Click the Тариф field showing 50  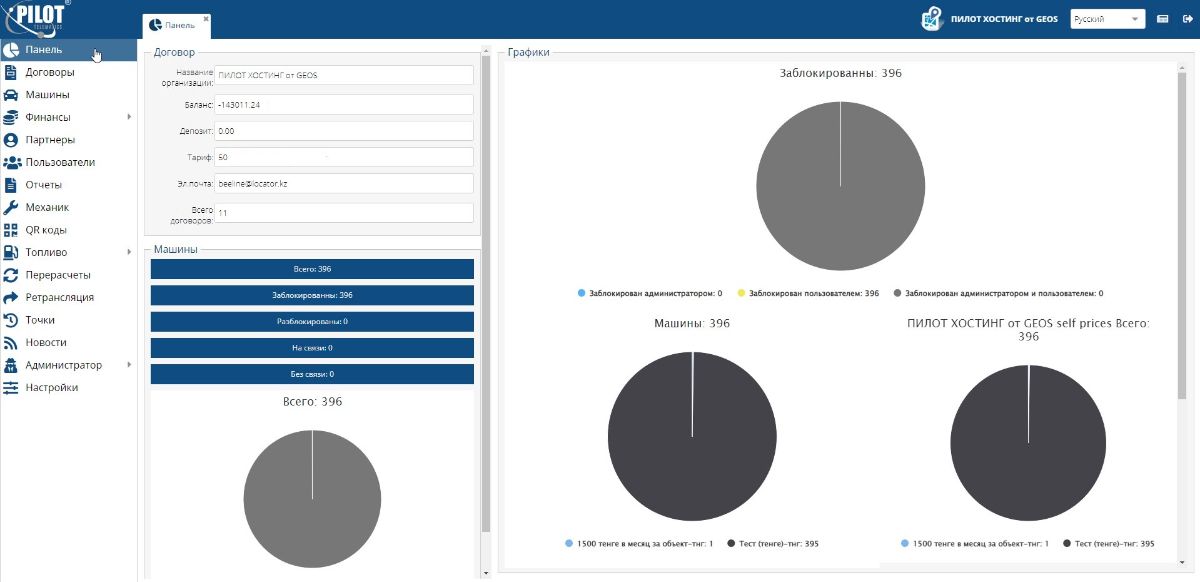344,158
